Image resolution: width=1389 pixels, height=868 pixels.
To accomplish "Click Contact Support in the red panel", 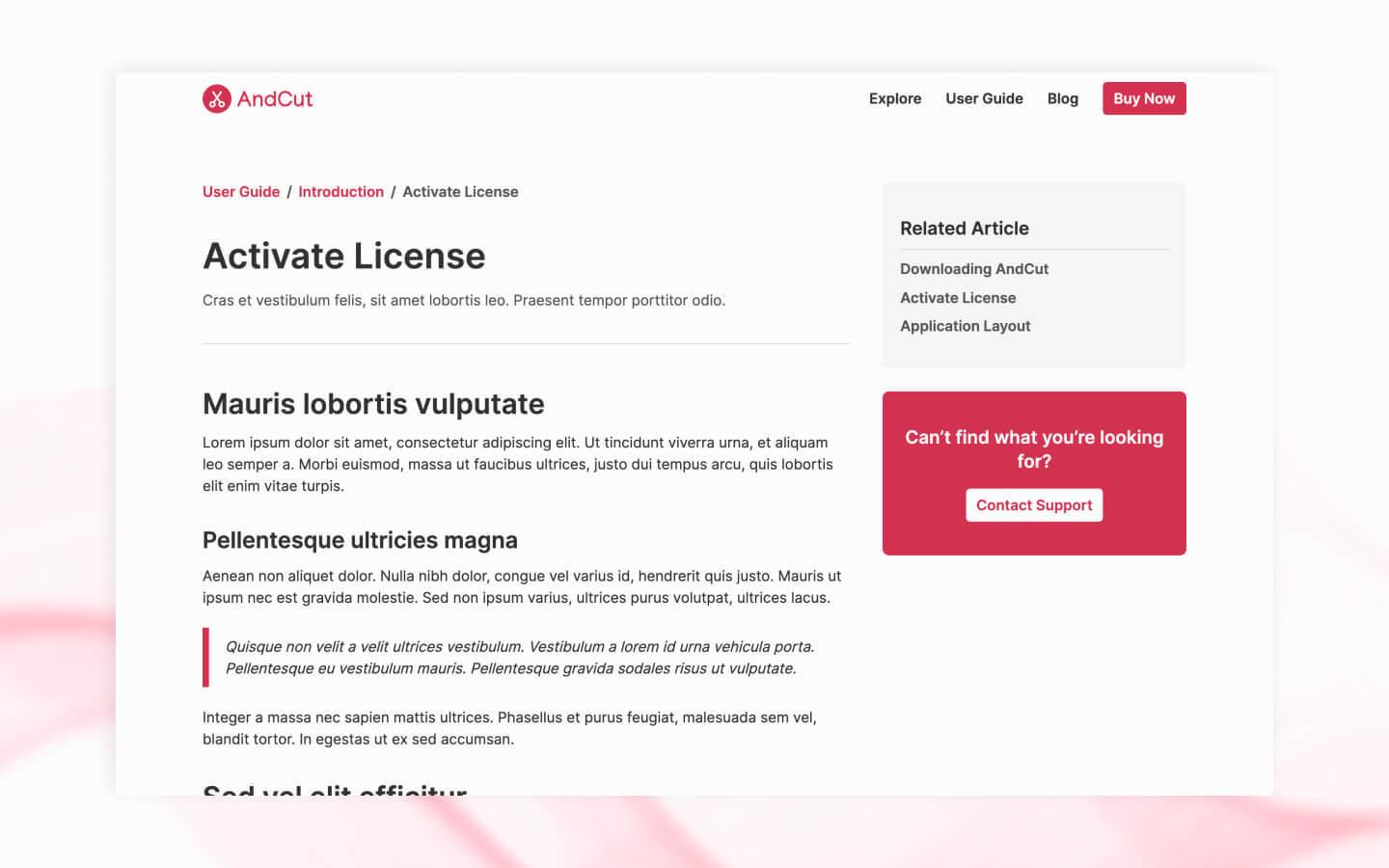I will point(1033,504).
